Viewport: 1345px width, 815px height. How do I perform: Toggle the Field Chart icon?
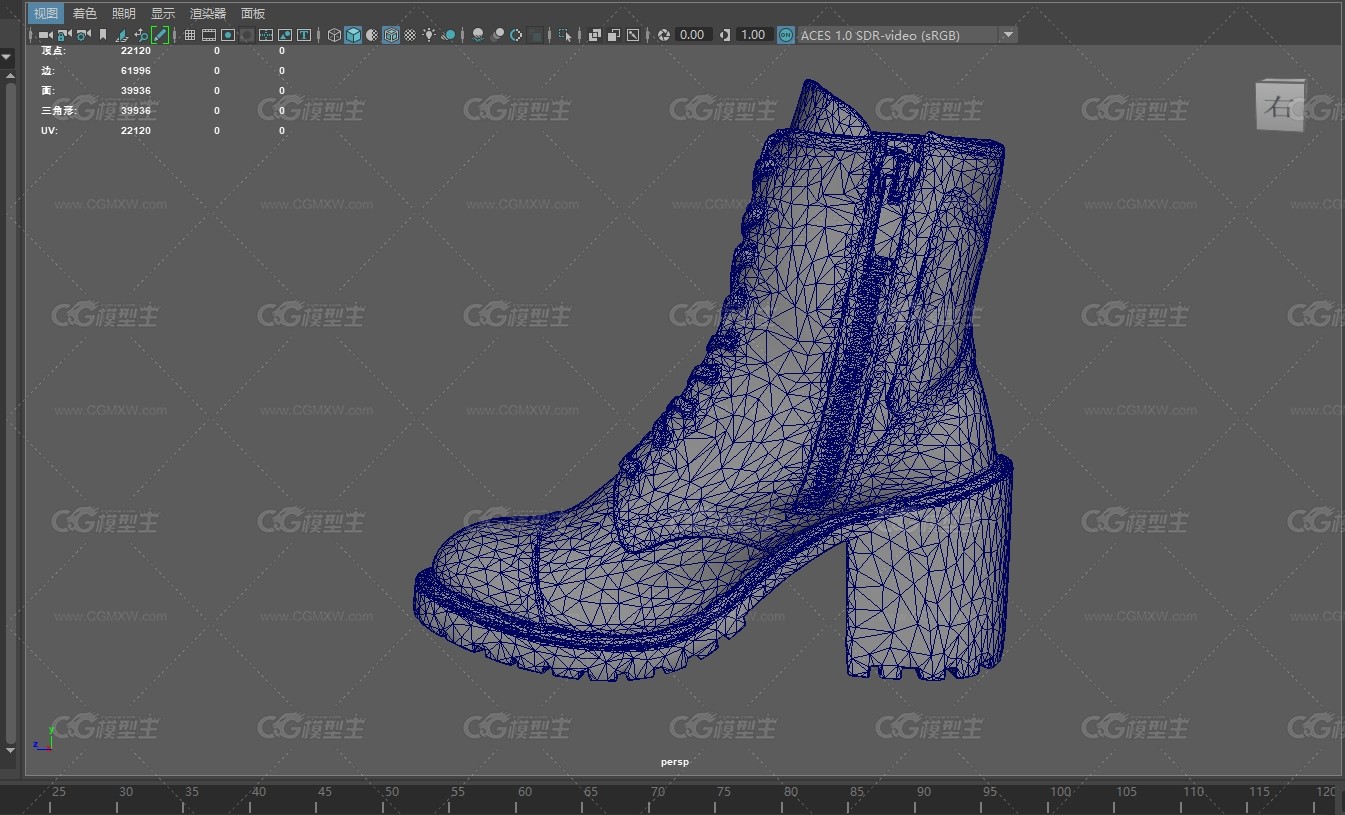pyautogui.click(x=266, y=35)
